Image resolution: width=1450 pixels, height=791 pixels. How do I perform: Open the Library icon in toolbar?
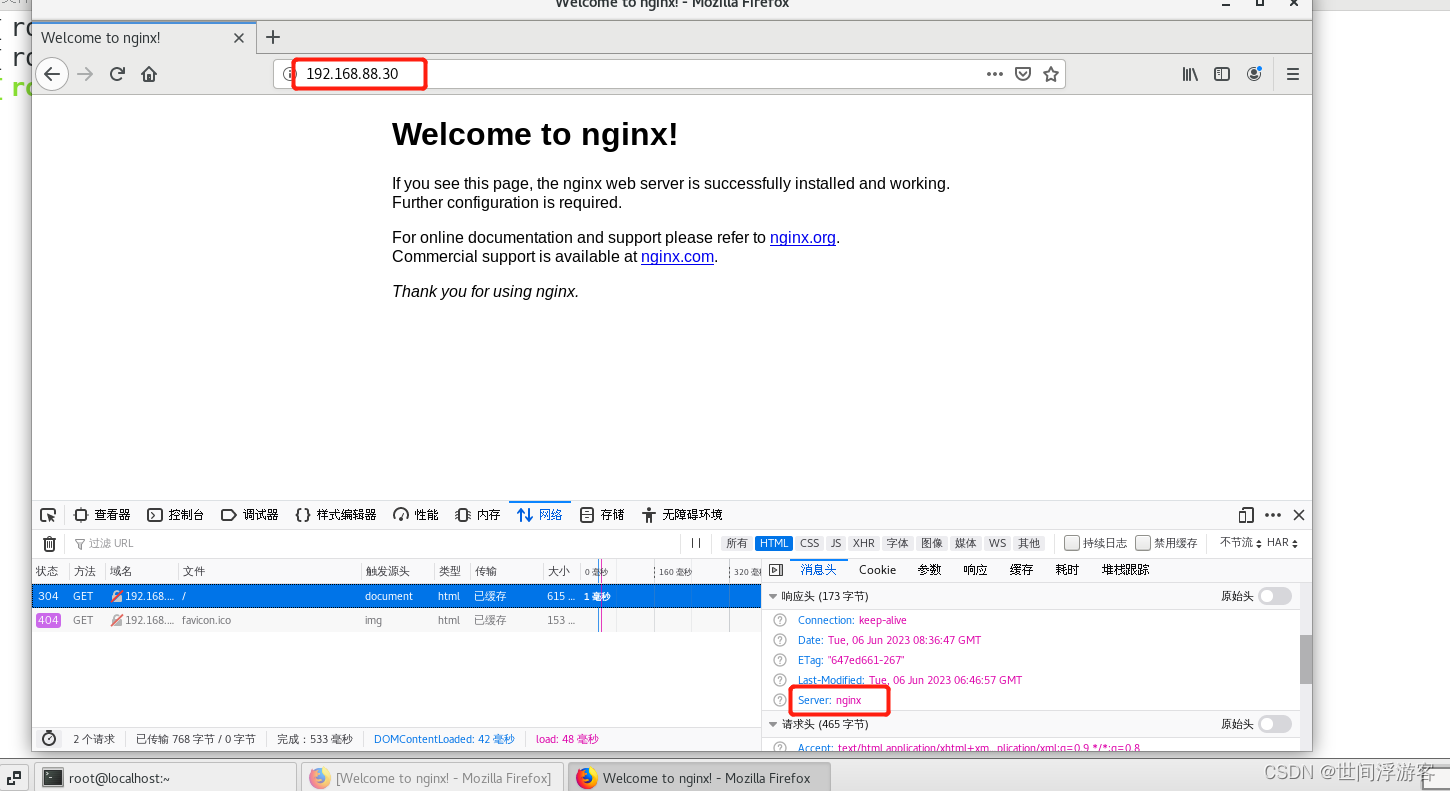(x=1190, y=74)
